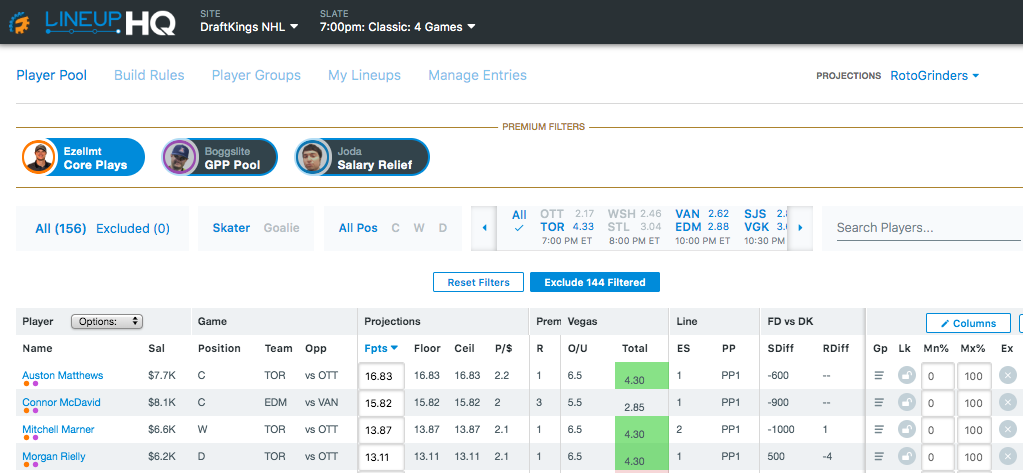The height and width of the screenshot is (473, 1023).
Task: Click Exclude 144 Filtered button
Action: point(595,282)
